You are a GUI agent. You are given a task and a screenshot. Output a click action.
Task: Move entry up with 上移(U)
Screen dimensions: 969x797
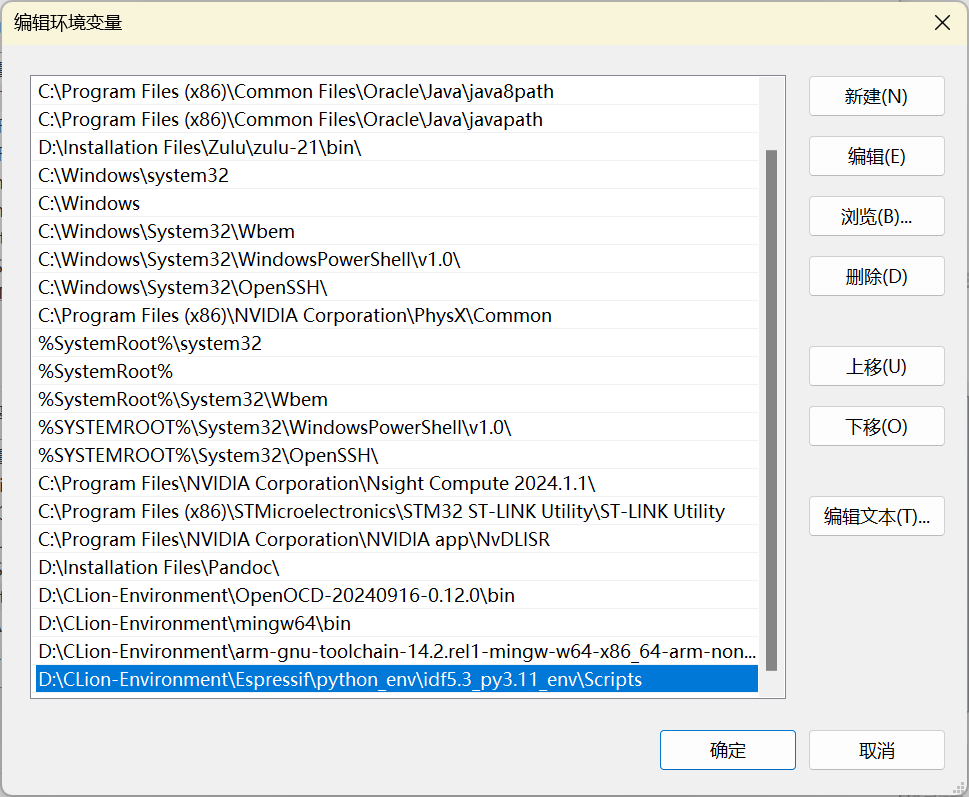(876, 366)
